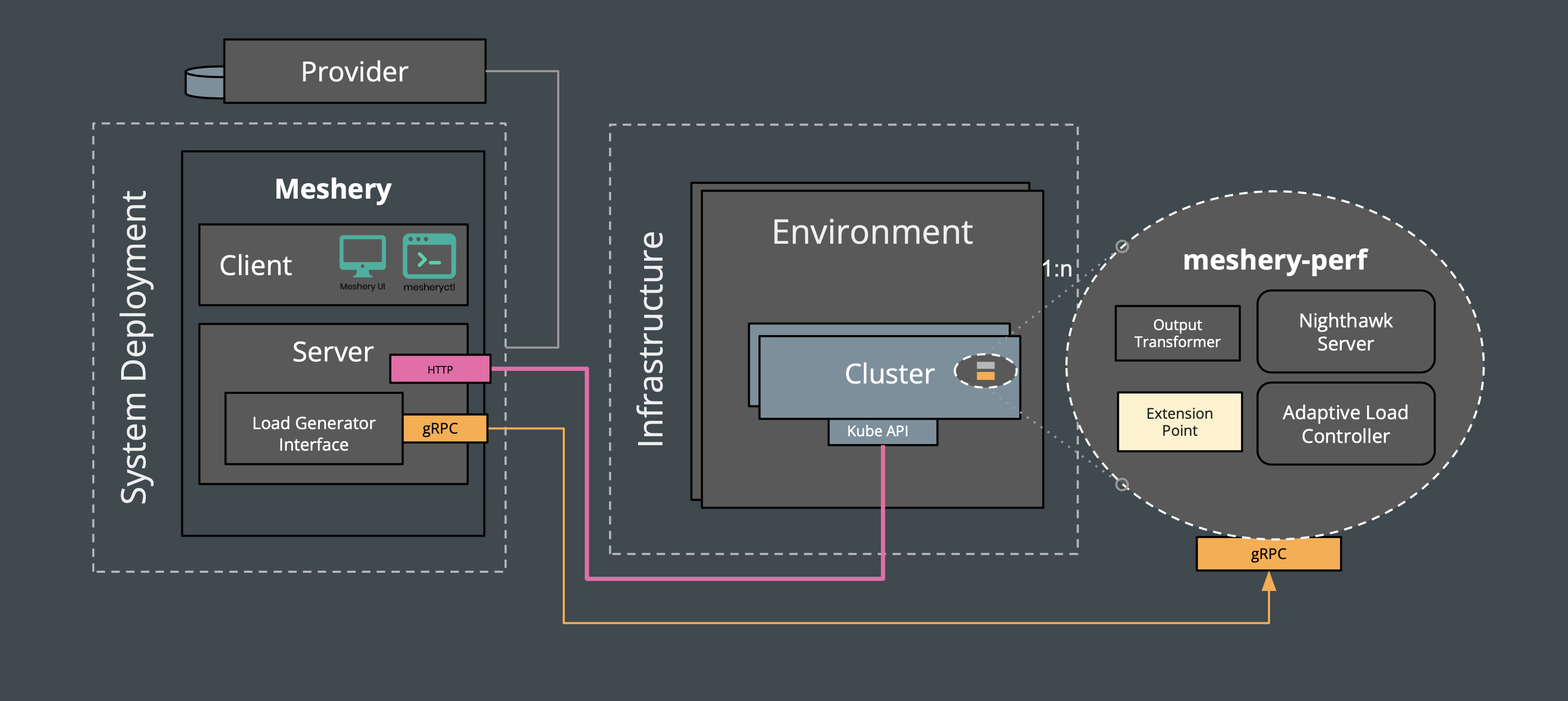This screenshot has height=701, width=1568.
Task: Click the Environment heading
Action: (872, 232)
